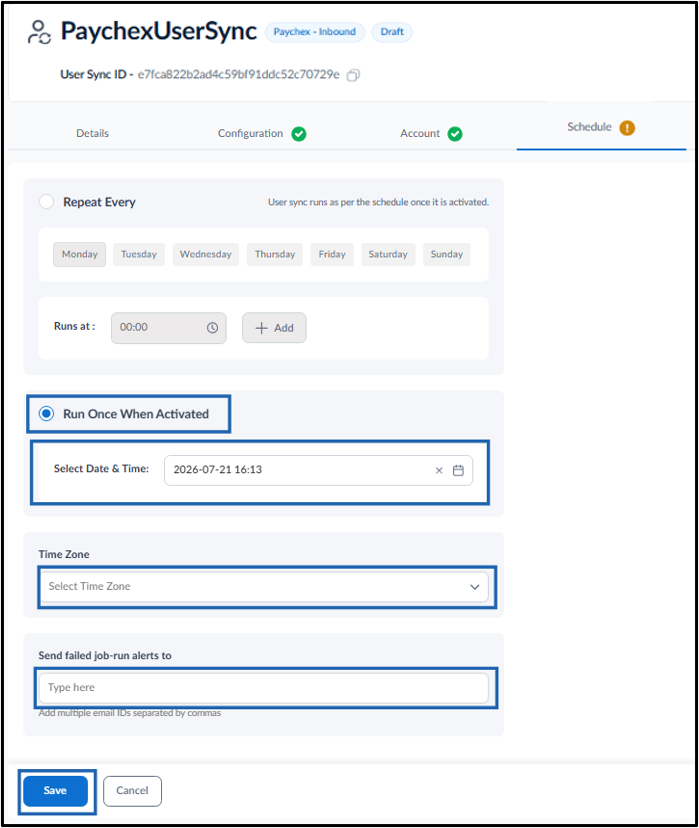This screenshot has width=699, height=828.
Task: Toggle the Friday day button
Action: [332, 255]
